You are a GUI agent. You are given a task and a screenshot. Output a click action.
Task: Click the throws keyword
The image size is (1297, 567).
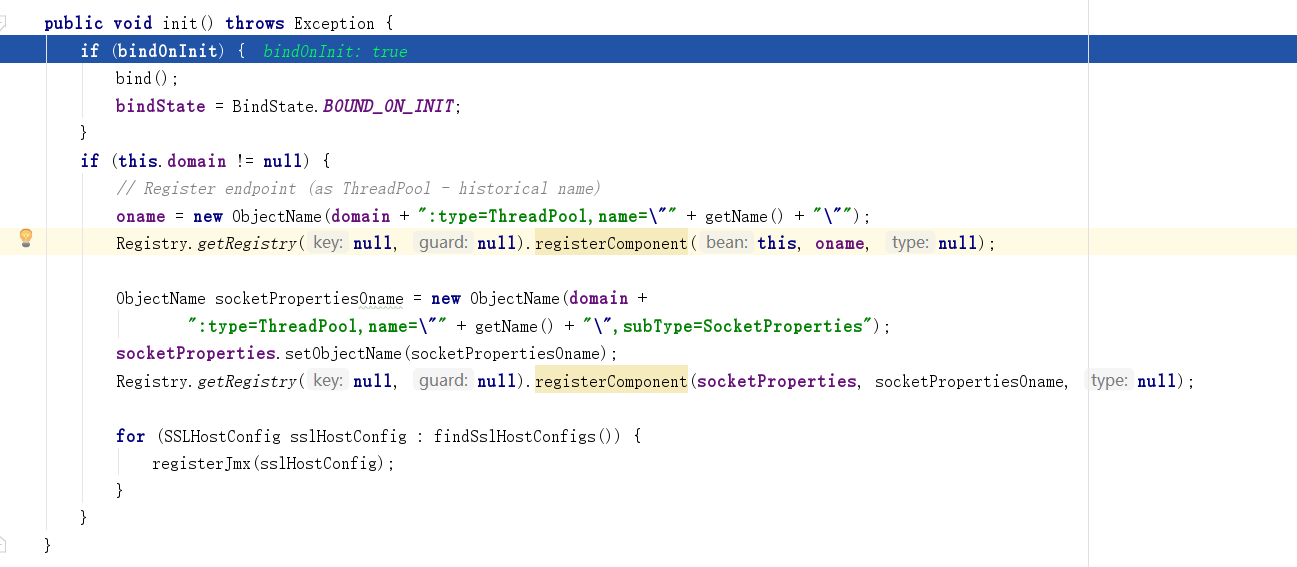[255, 23]
